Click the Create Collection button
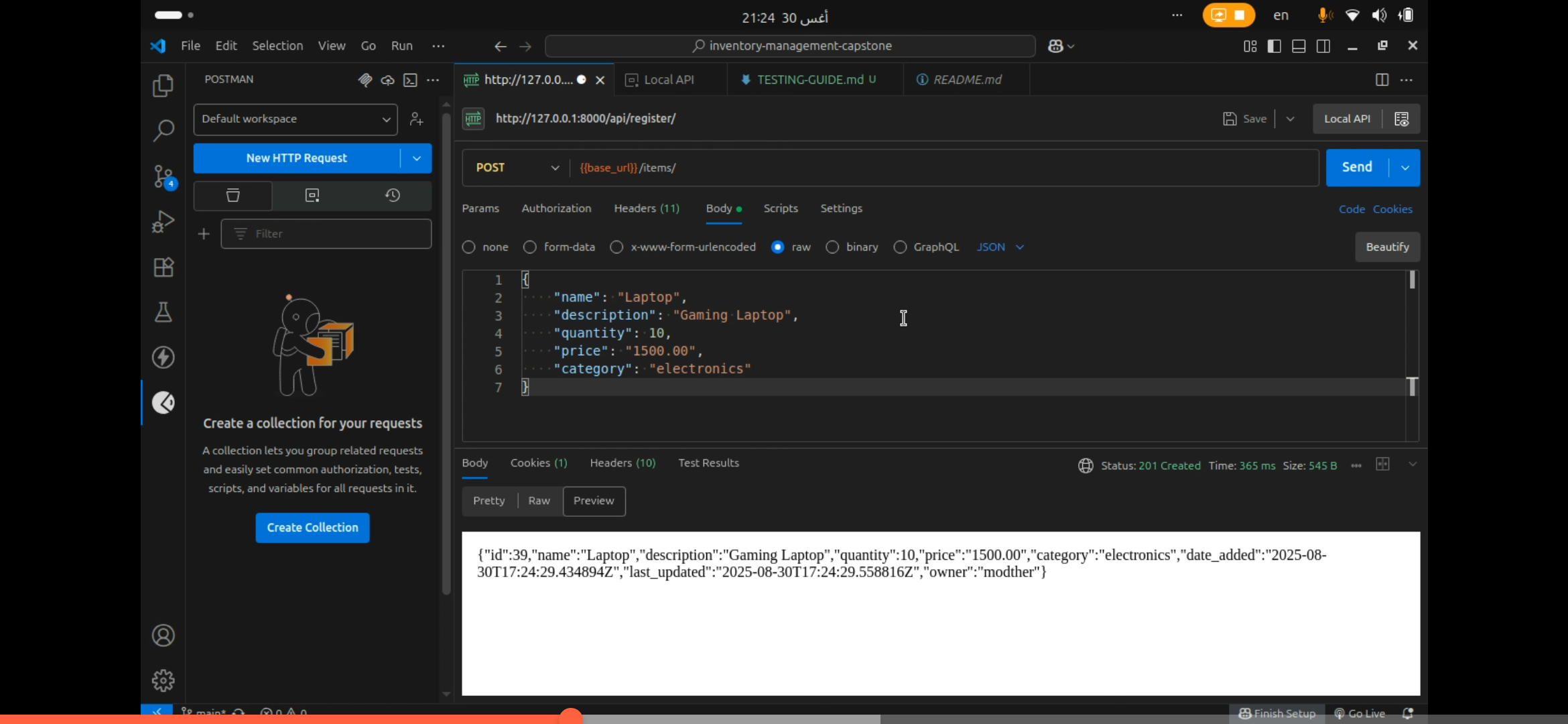Image resolution: width=1568 pixels, height=724 pixels. [x=312, y=528]
